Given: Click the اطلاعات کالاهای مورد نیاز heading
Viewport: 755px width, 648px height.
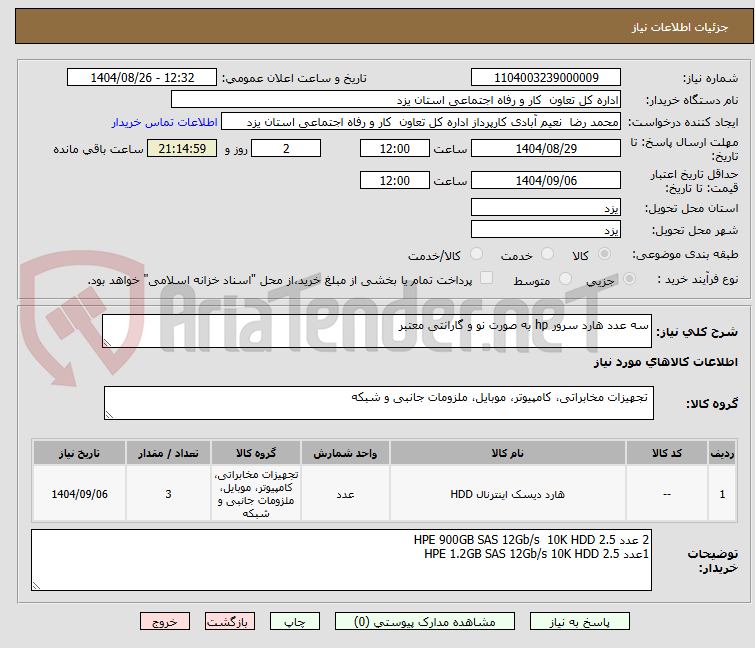Looking at the screenshot, I should coord(665,362).
